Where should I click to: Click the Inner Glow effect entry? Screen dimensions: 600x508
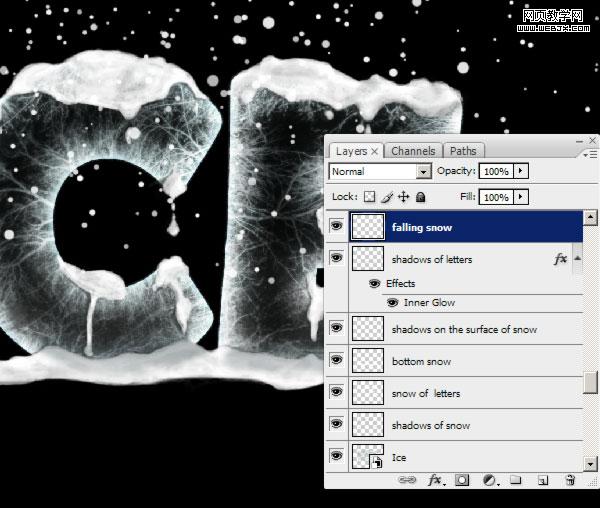point(429,303)
